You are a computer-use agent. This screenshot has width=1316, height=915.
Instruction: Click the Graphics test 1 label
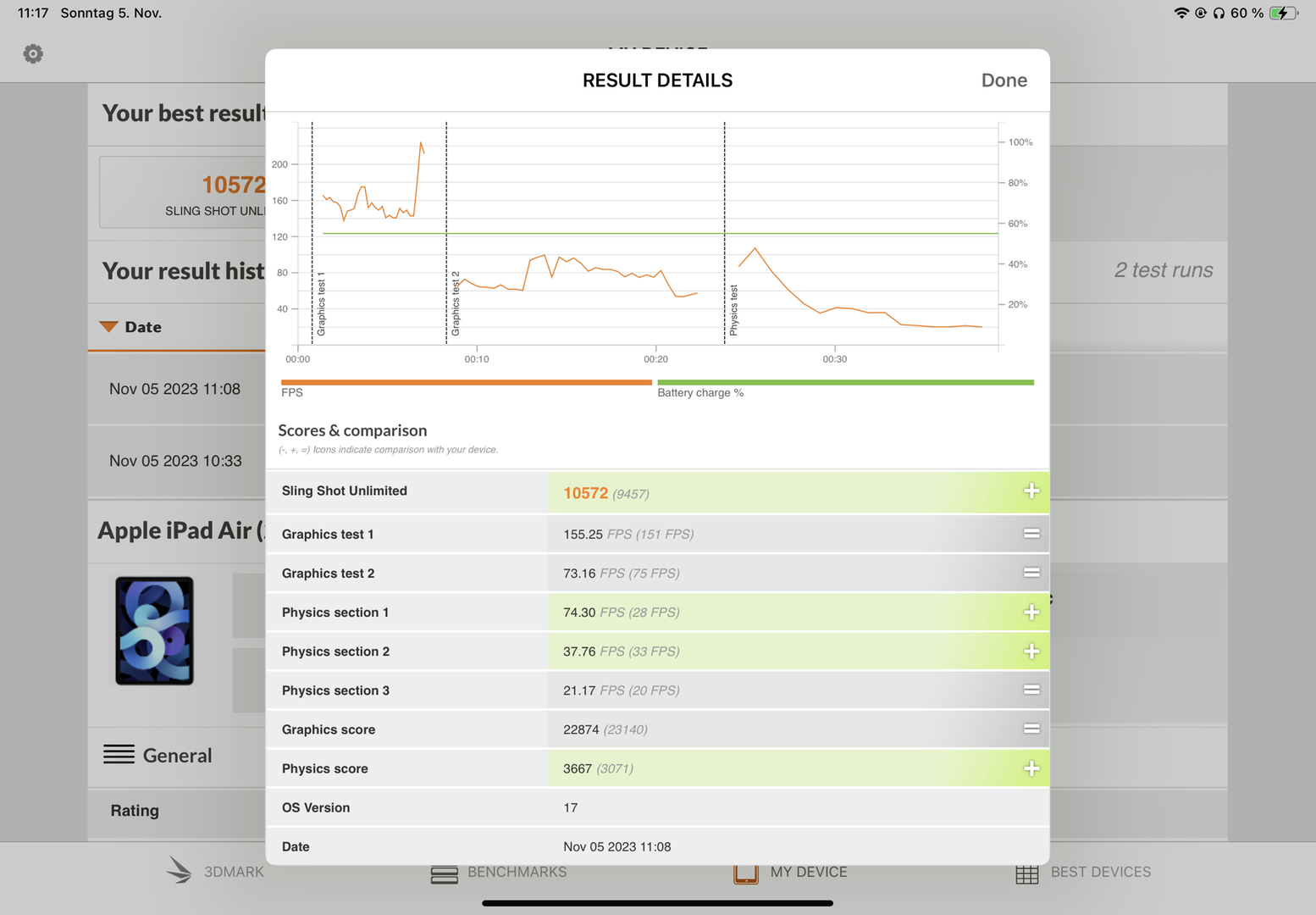click(x=327, y=535)
